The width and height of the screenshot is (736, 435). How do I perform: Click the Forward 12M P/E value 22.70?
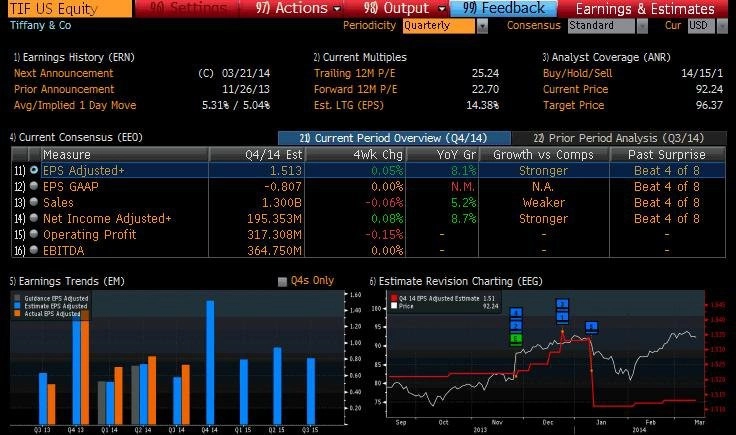(x=485, y=89)
